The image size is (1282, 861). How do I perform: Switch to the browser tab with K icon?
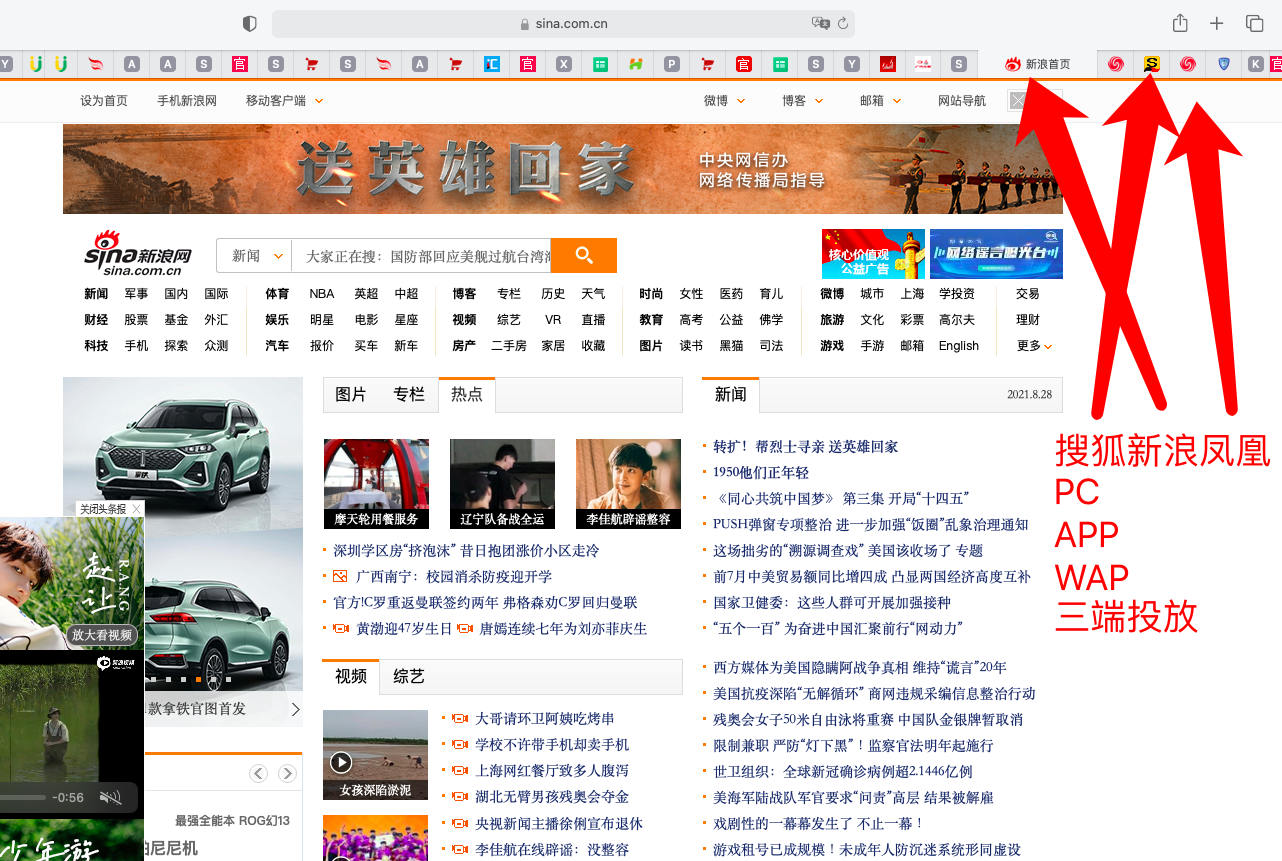(x=1256, y=64)
